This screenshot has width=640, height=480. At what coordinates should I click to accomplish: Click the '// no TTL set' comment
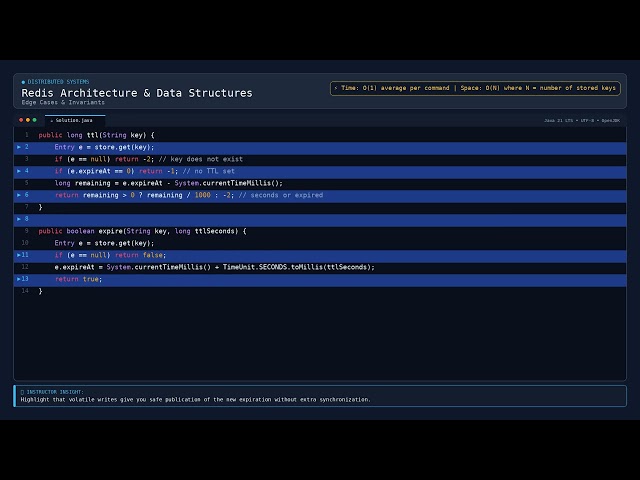click(x=209, y=171)
